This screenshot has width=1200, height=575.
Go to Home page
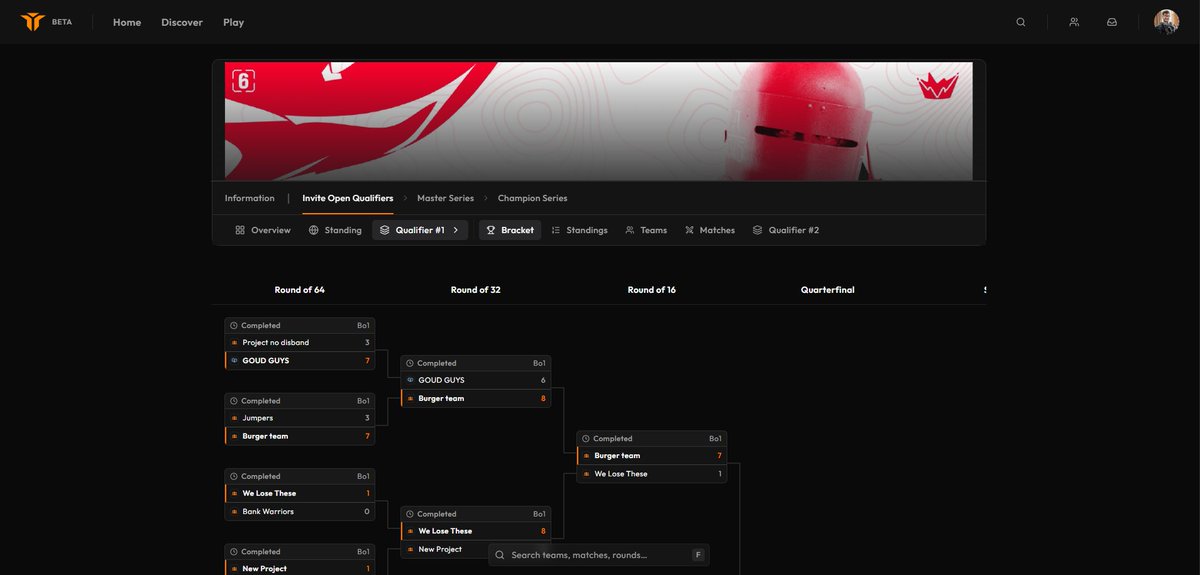click(127, 22)
